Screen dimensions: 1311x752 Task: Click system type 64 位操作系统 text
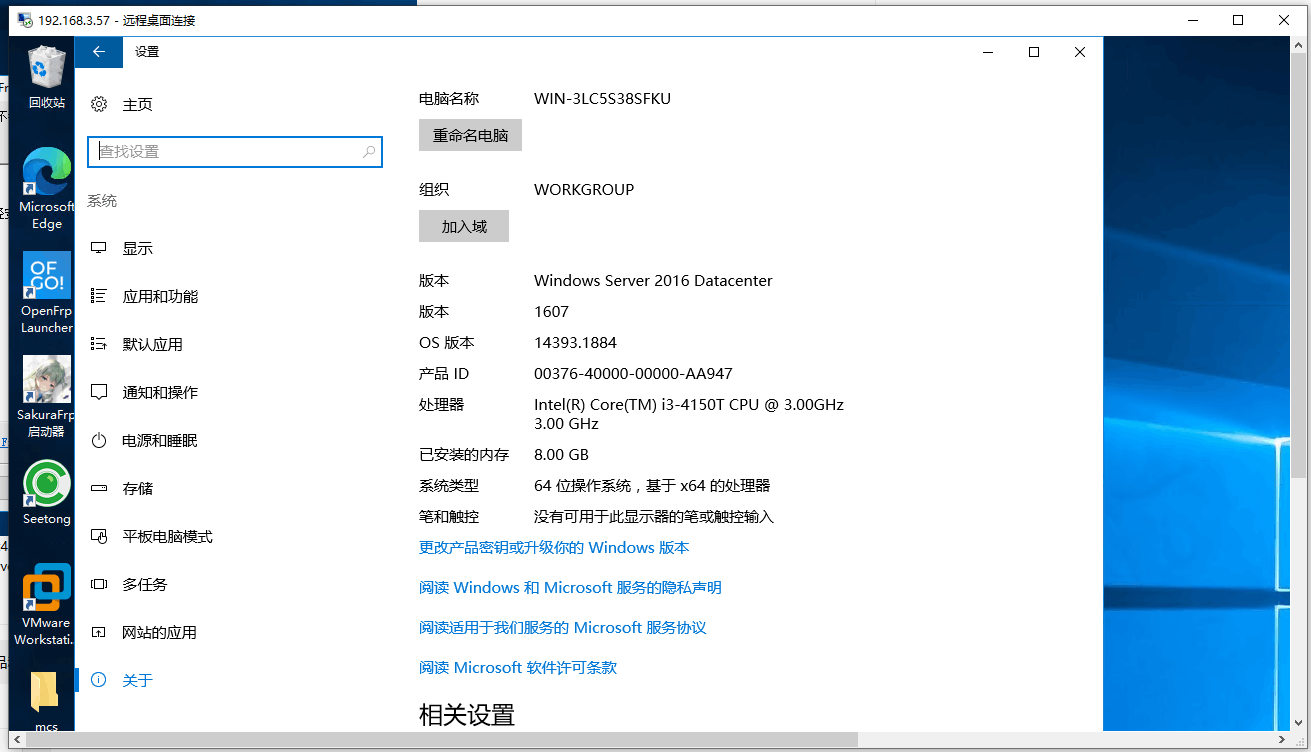click(652, 485)
